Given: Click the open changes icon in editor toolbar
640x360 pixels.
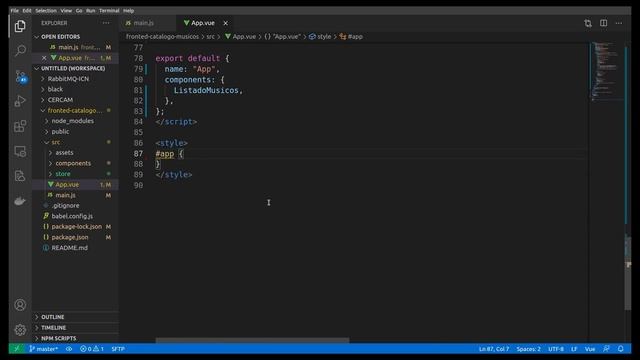Looking at the screenshot, I should [588, 23].
